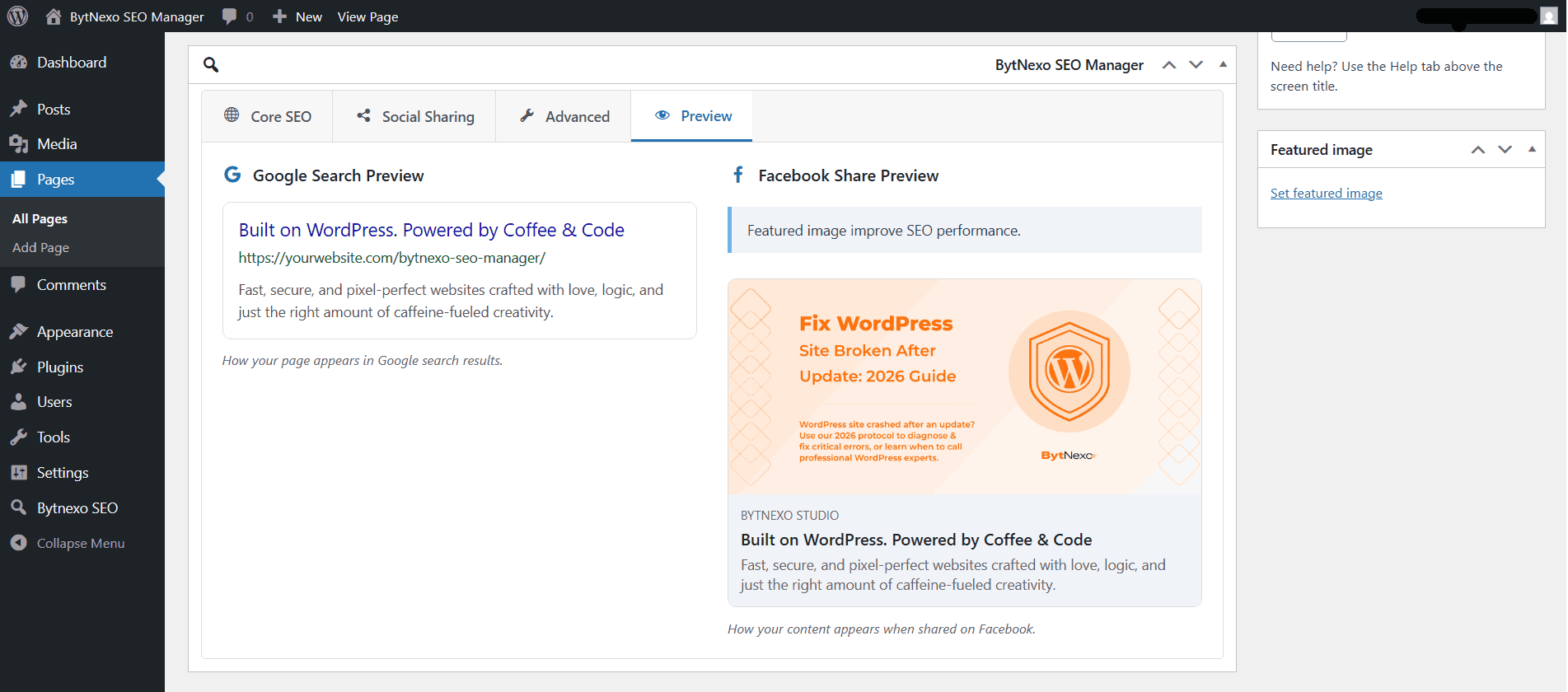Click the search magnifier icon in metabox
Screen dimensions: 1568x692
click(211, 65)
